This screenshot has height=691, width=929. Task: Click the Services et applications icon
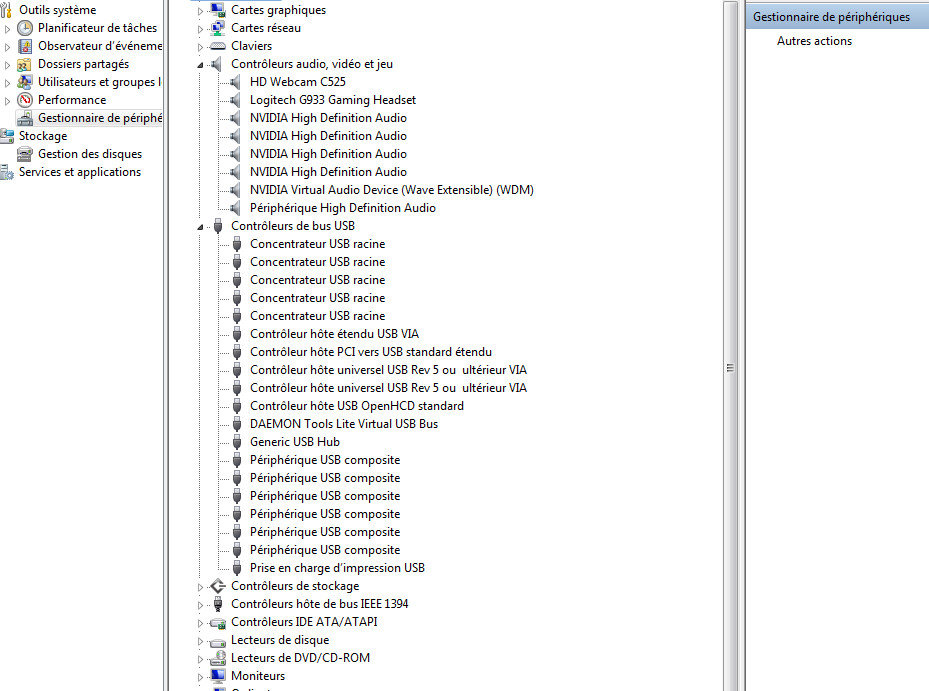(x=7, y=172)
